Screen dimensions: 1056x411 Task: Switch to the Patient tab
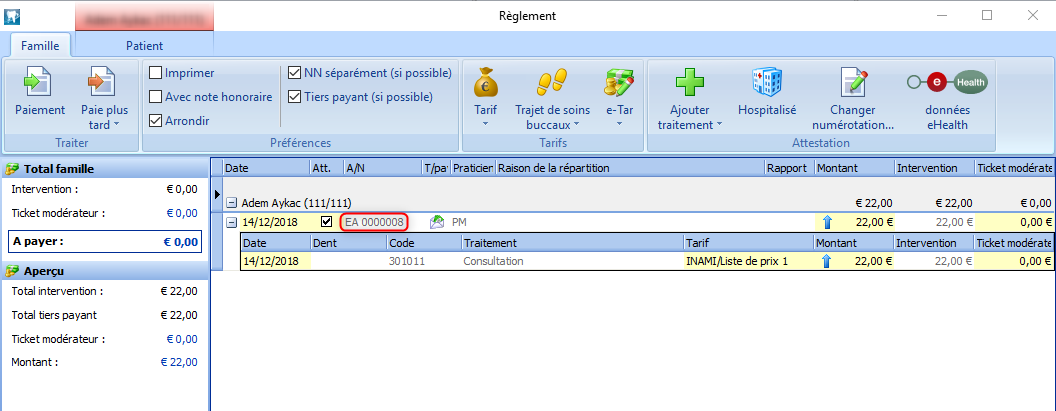144,45
